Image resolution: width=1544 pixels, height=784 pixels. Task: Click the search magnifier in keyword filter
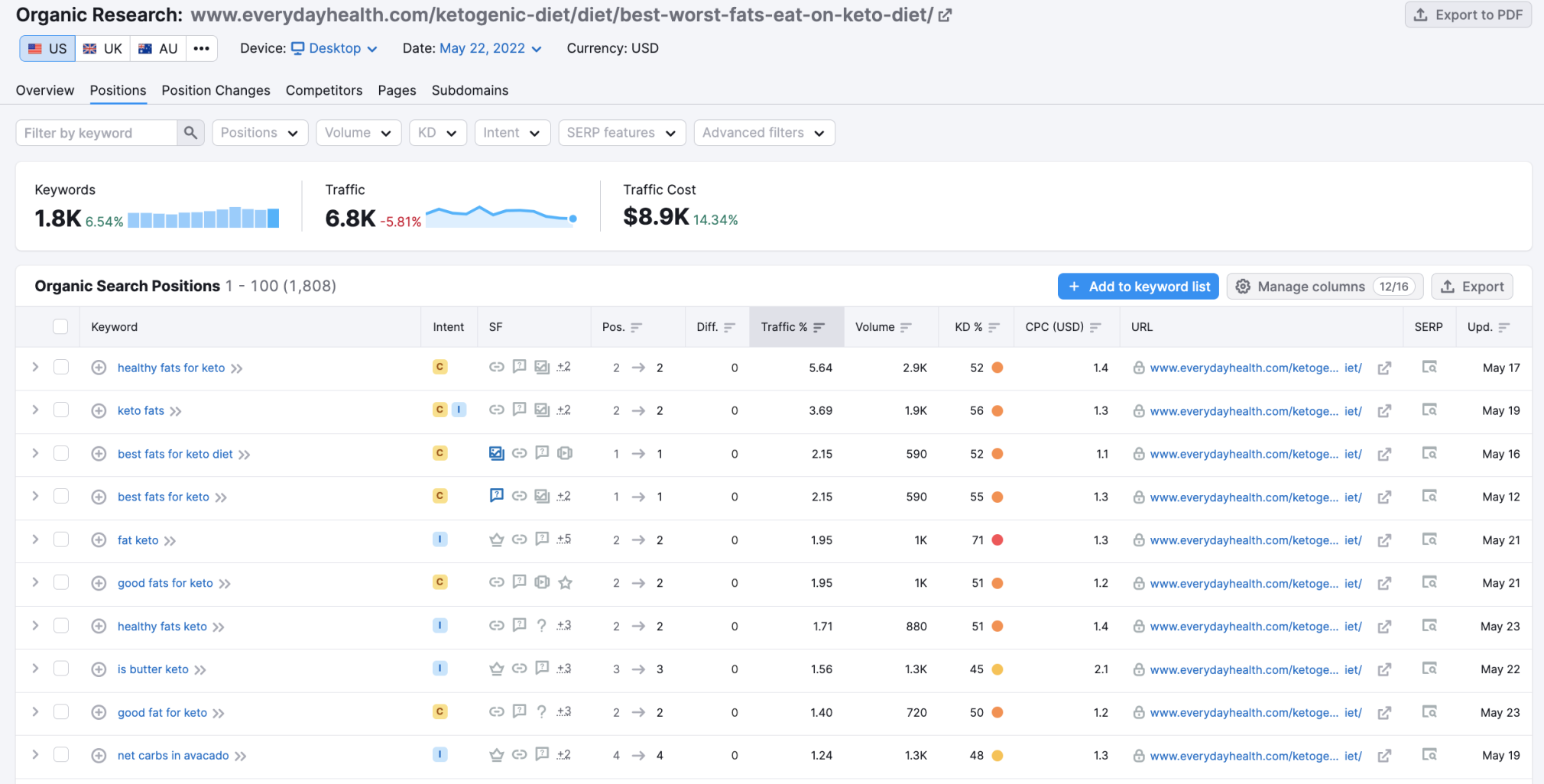(x=190, y=133)
